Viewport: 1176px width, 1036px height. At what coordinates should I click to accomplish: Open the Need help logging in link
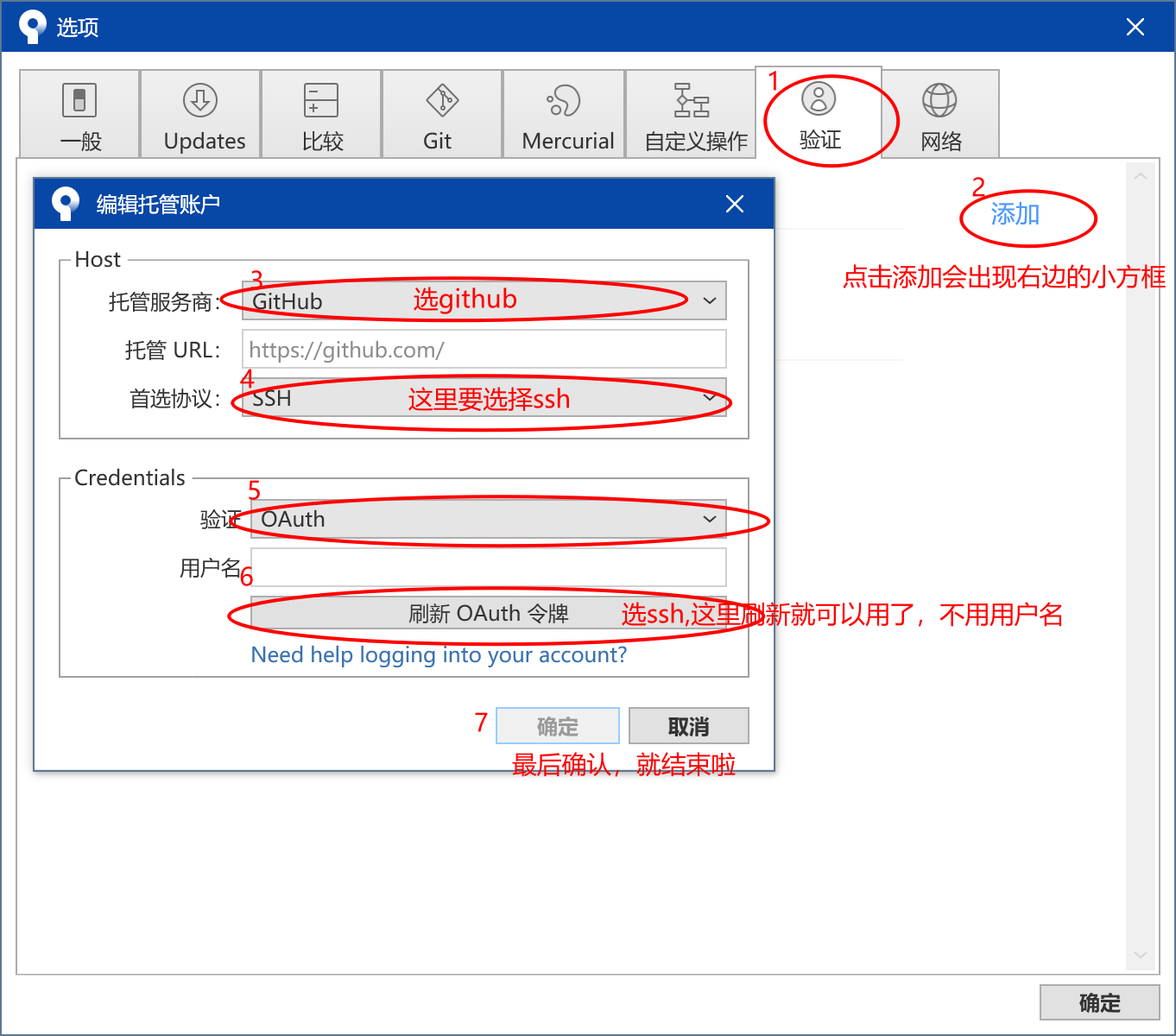click(439, 654)
